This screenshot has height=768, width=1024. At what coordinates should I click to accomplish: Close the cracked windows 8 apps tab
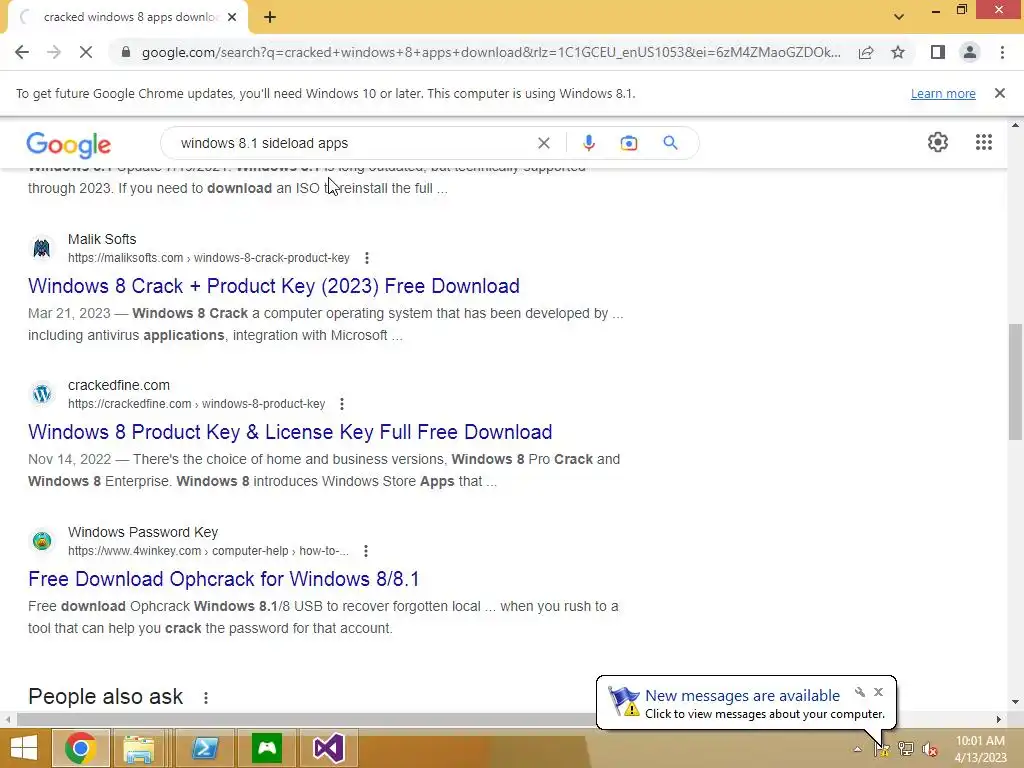click(232, 18)
